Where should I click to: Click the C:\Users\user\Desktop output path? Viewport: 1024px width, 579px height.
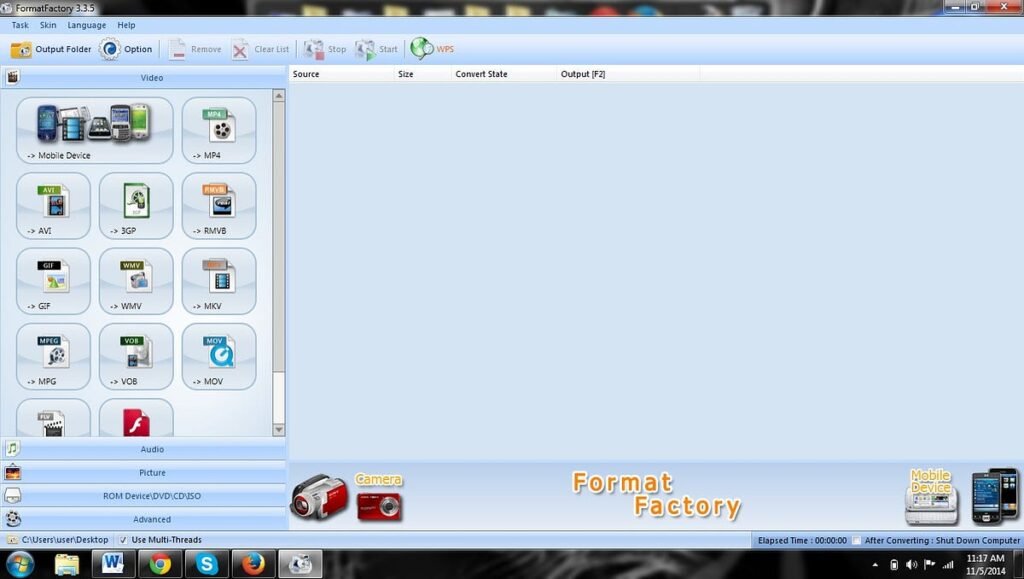pos(65,540)
